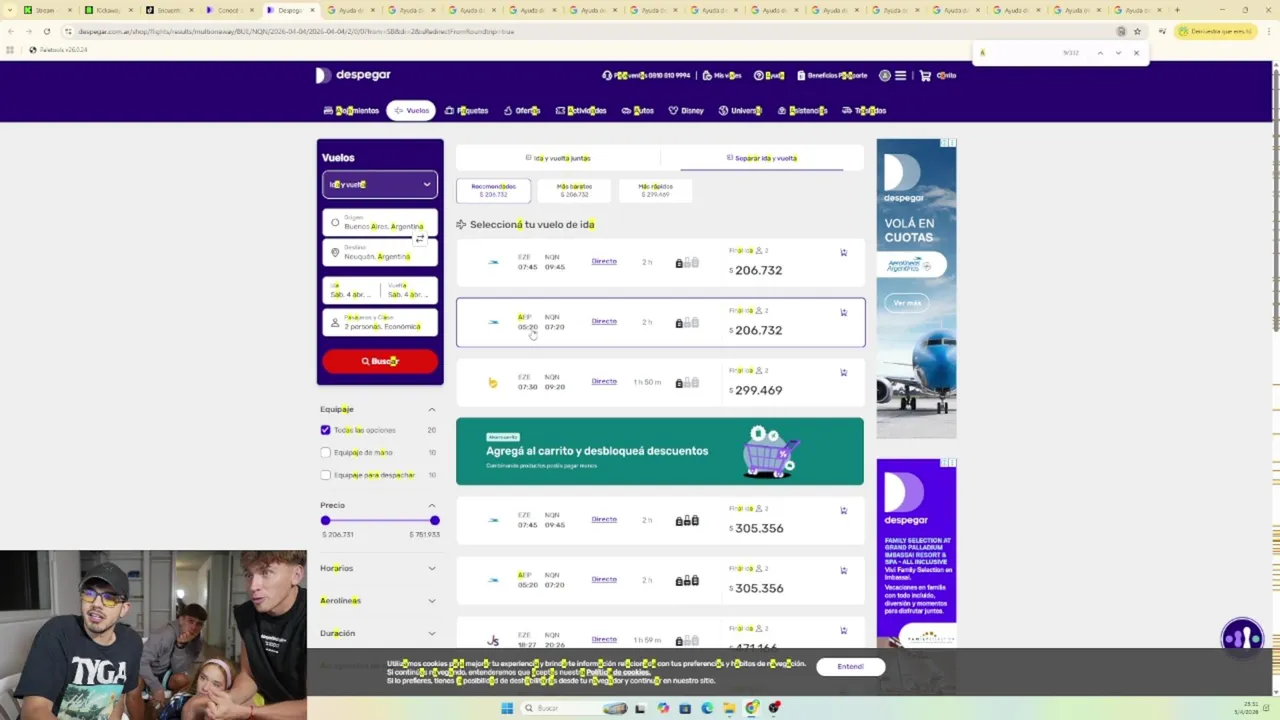The image size is (1280, 720).
Task: Swap origin and destination with arrows icon
Action: click(420, 238)
